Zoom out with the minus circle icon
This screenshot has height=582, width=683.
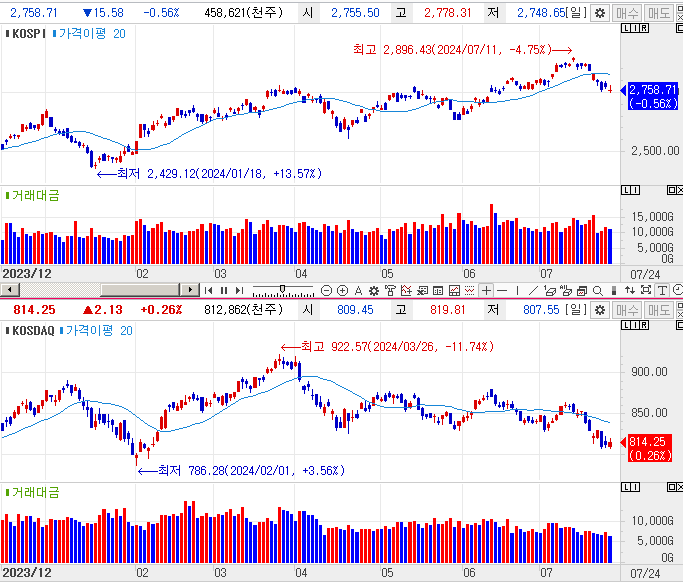point(326,291)
